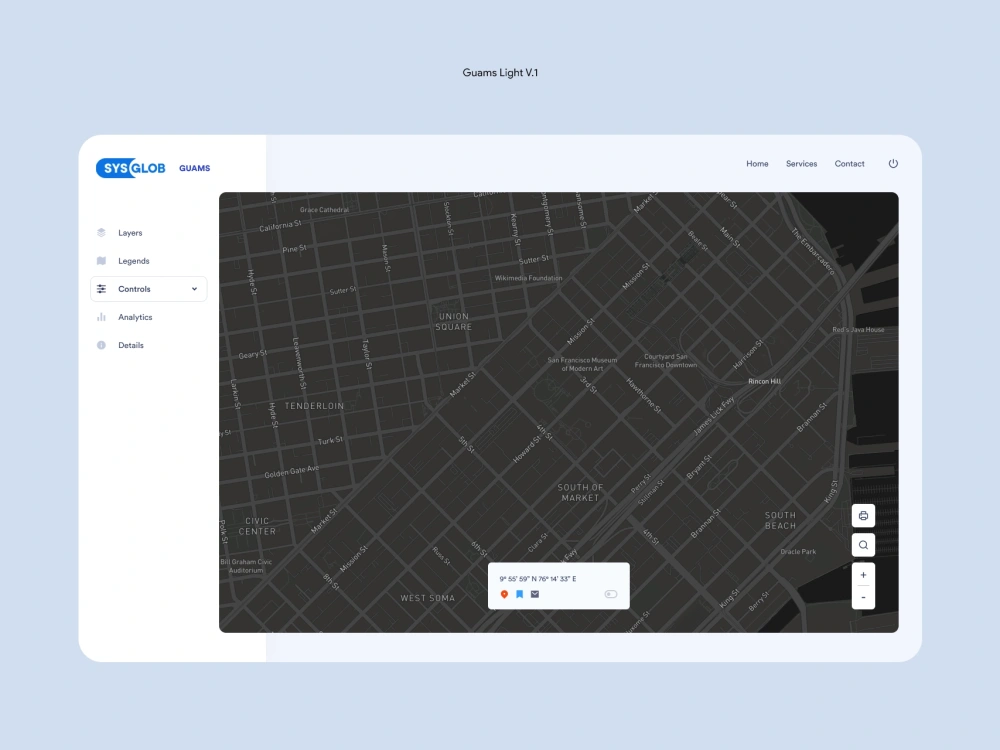1000x750 pixels.
Task: Click the envelope mail icon
Action: pyautogui.click(x=534, y=594)
